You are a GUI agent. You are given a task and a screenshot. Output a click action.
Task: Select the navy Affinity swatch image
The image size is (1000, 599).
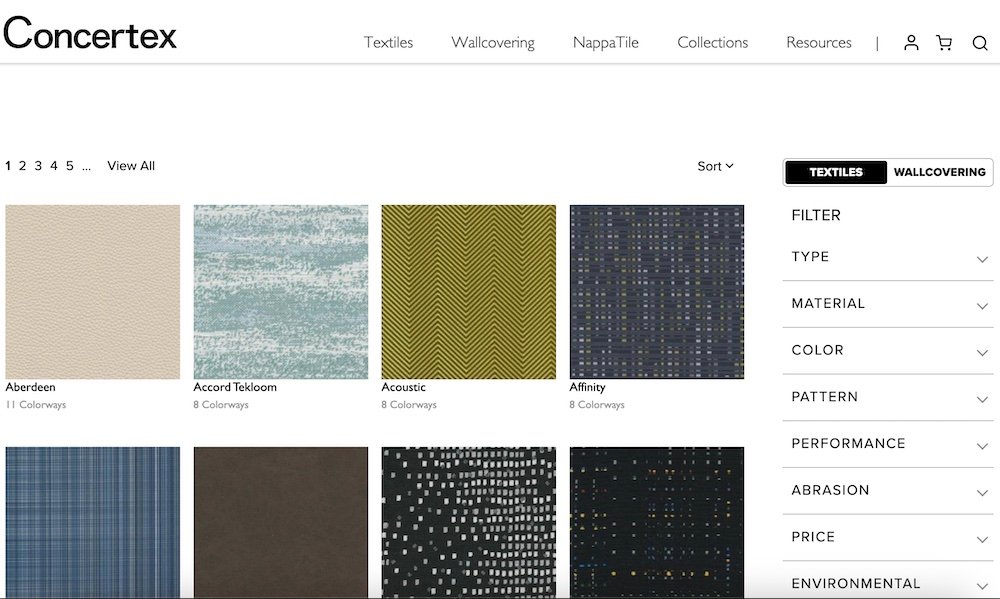point(657,292)
